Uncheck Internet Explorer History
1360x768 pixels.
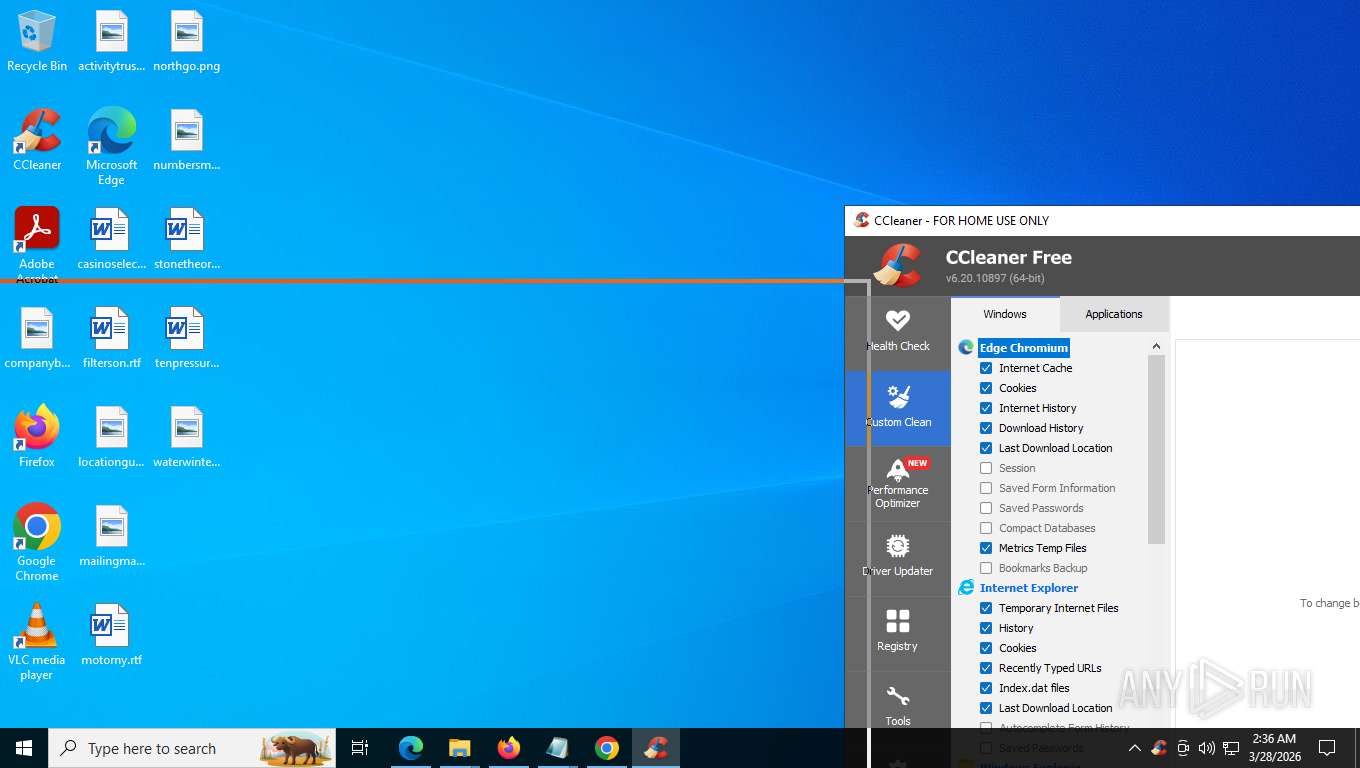(x=986, y=628)
